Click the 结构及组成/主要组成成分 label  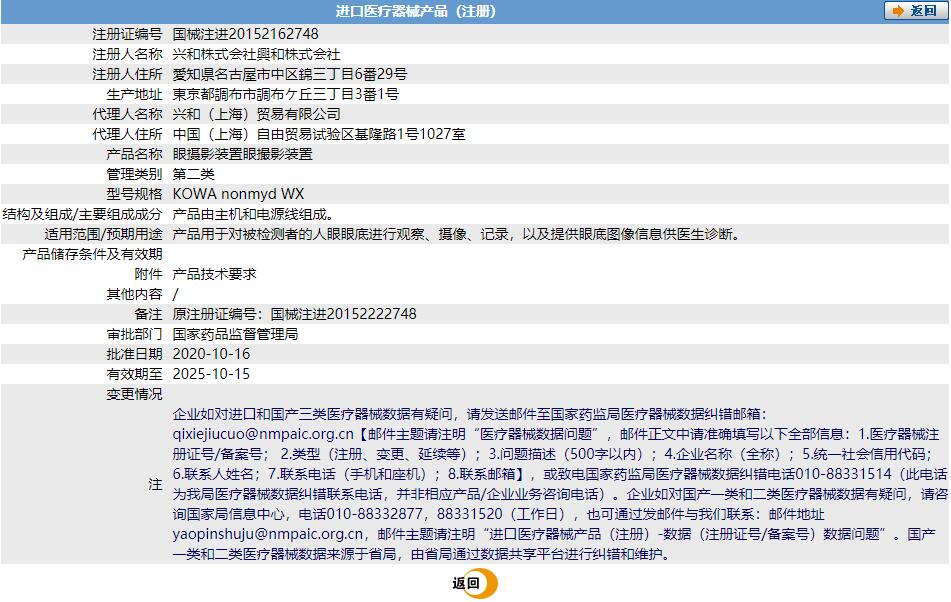(x=82, y=214)
